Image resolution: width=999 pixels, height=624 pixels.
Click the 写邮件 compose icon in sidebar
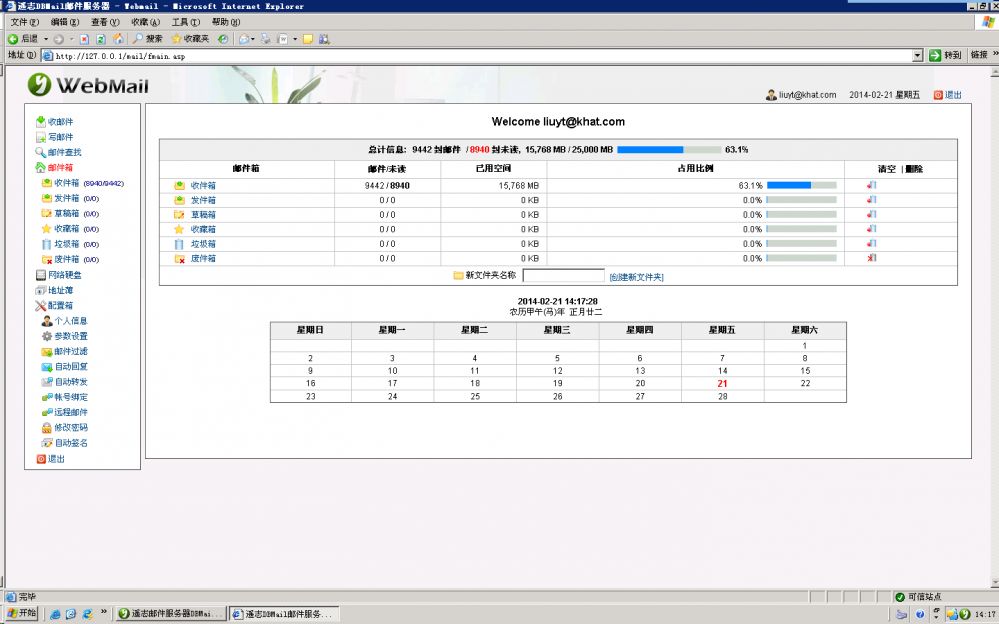coord(41,136)
